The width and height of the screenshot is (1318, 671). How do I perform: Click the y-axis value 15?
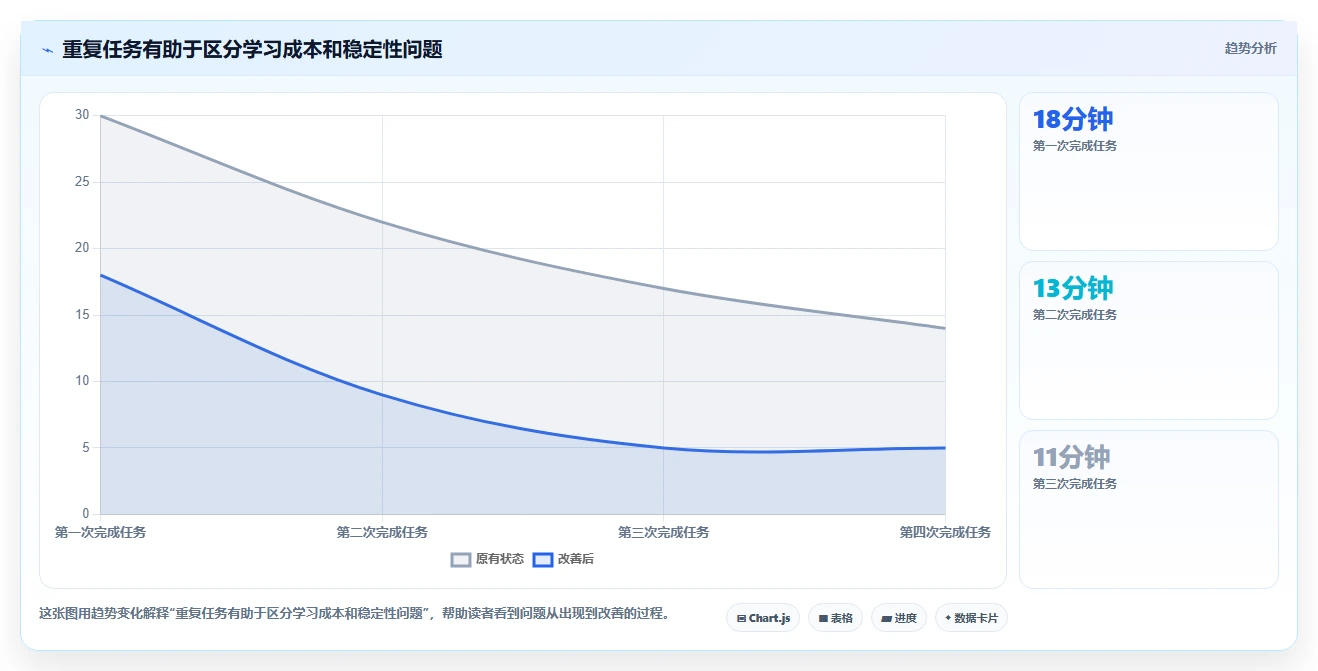[x=82, y=315]
